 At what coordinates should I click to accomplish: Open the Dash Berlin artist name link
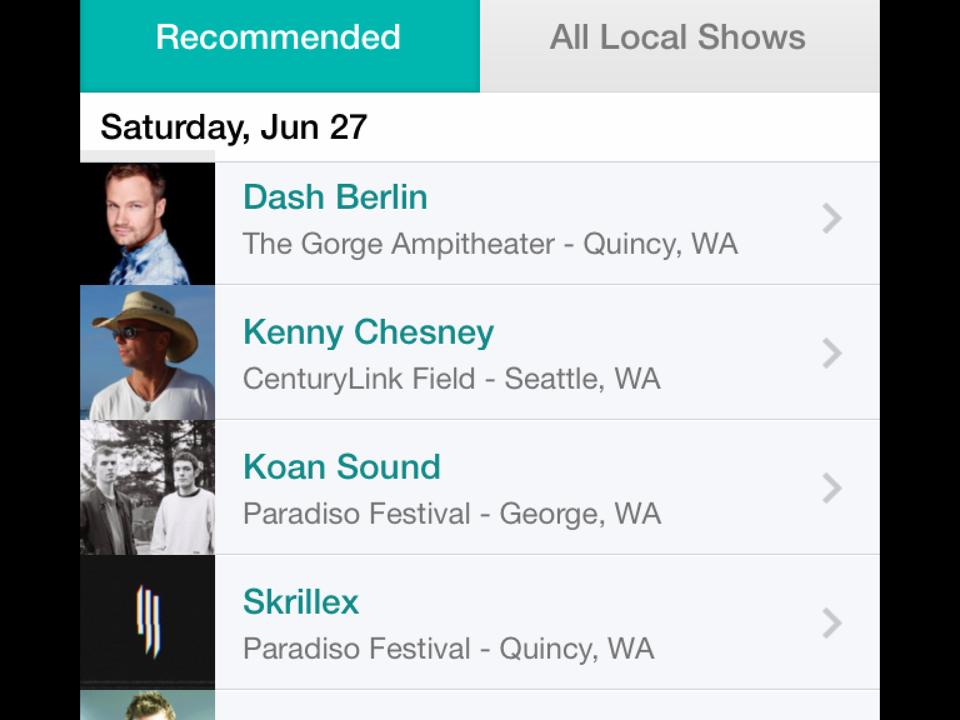[335, 197]
